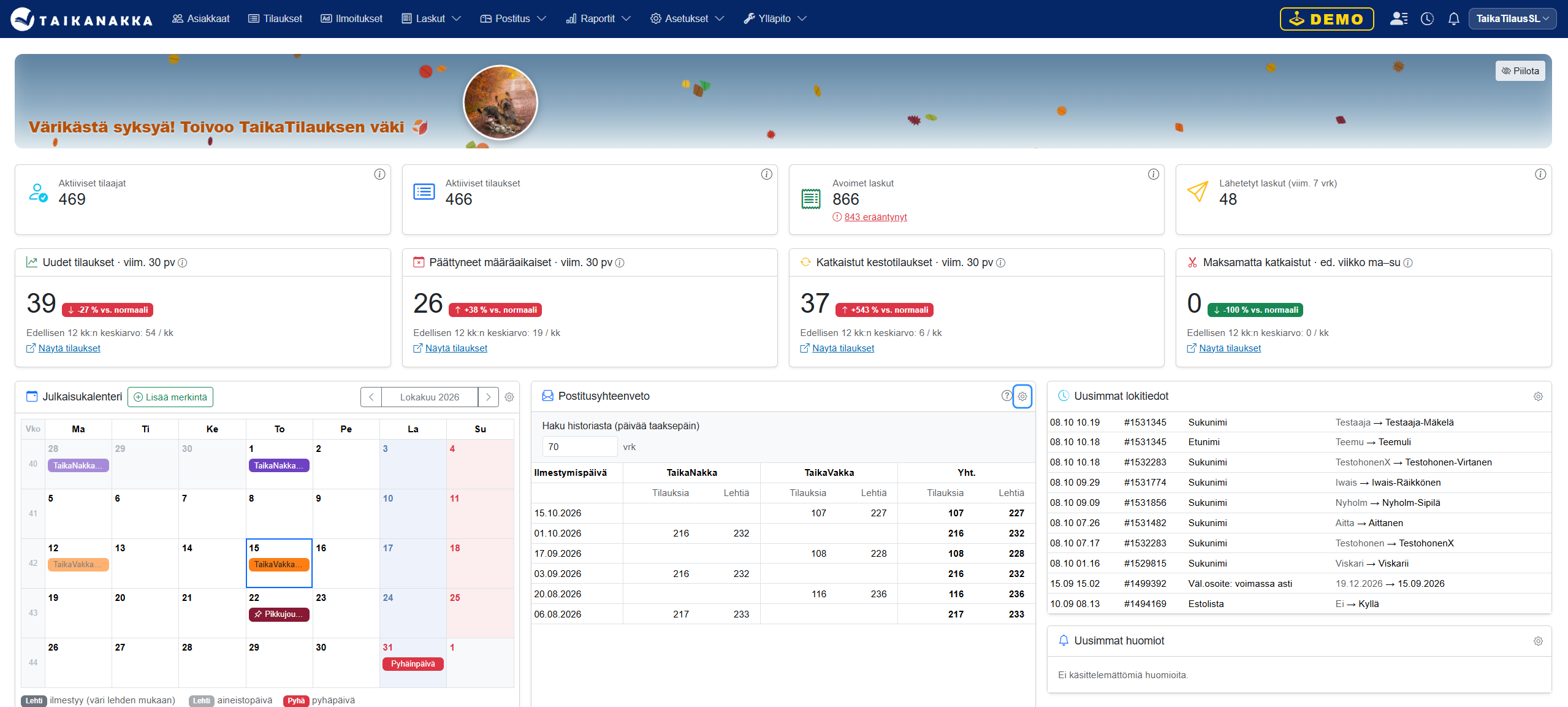This screenshot has height=707, width=1568.
Task: Open the TaikaTilausSL account dropdown
Action: pos(1512,19)
